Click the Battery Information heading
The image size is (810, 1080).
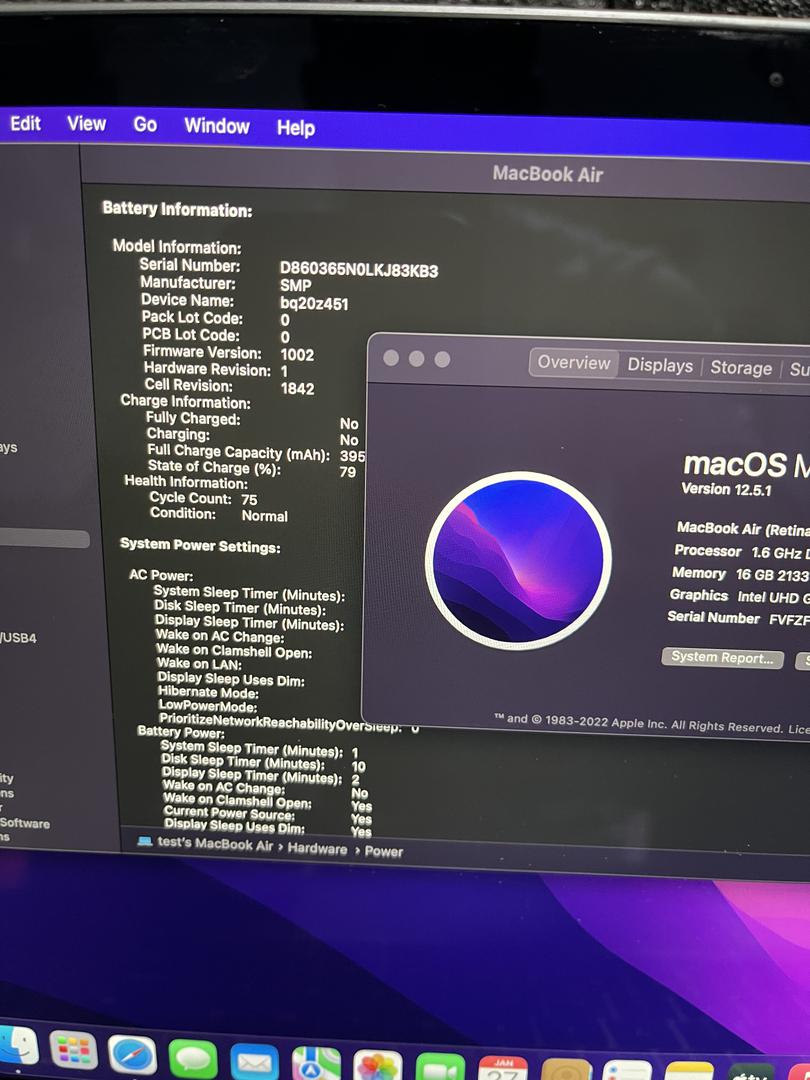point(178,209)
